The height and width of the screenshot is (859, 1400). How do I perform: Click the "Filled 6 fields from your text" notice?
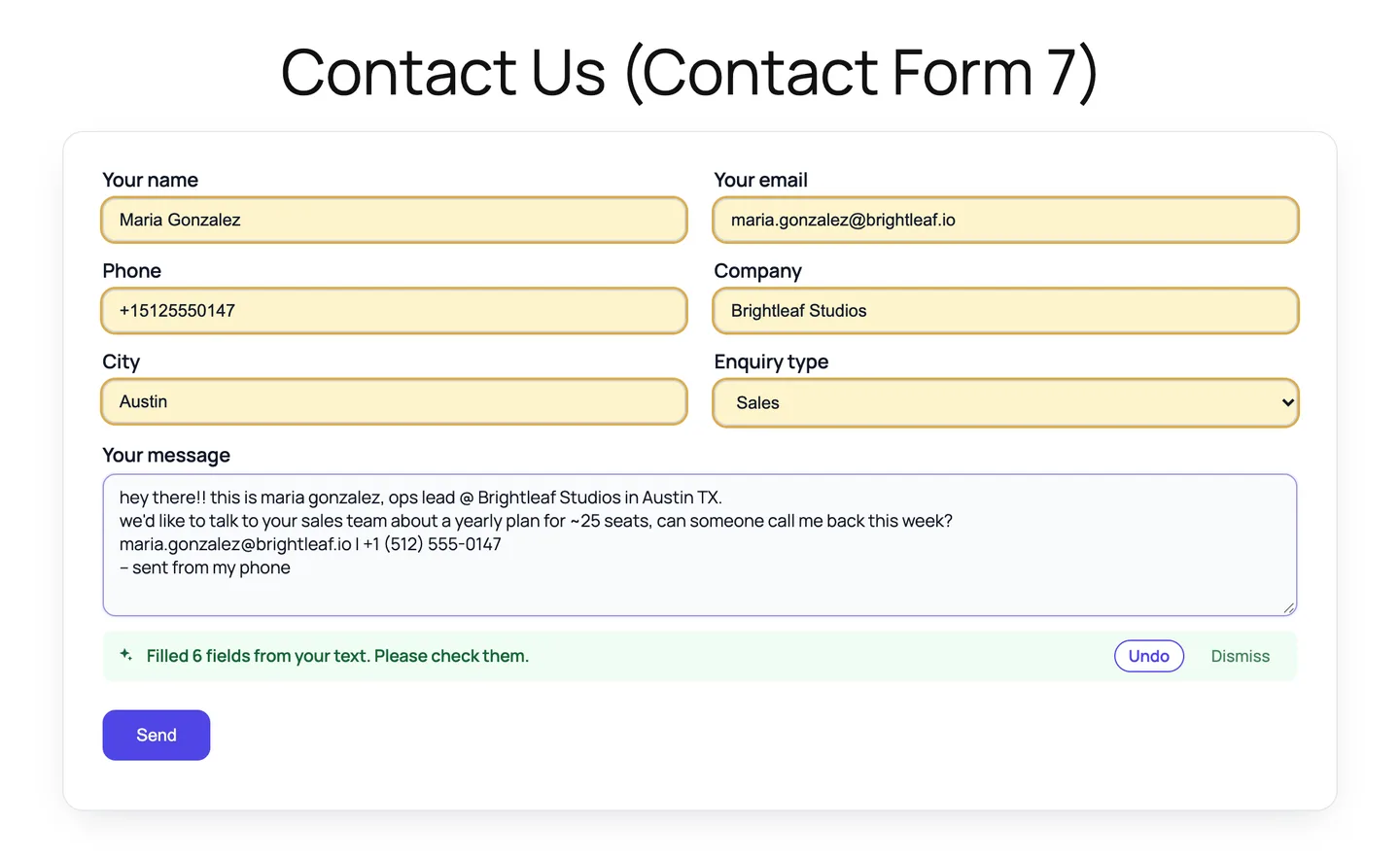tap(337, 656)
